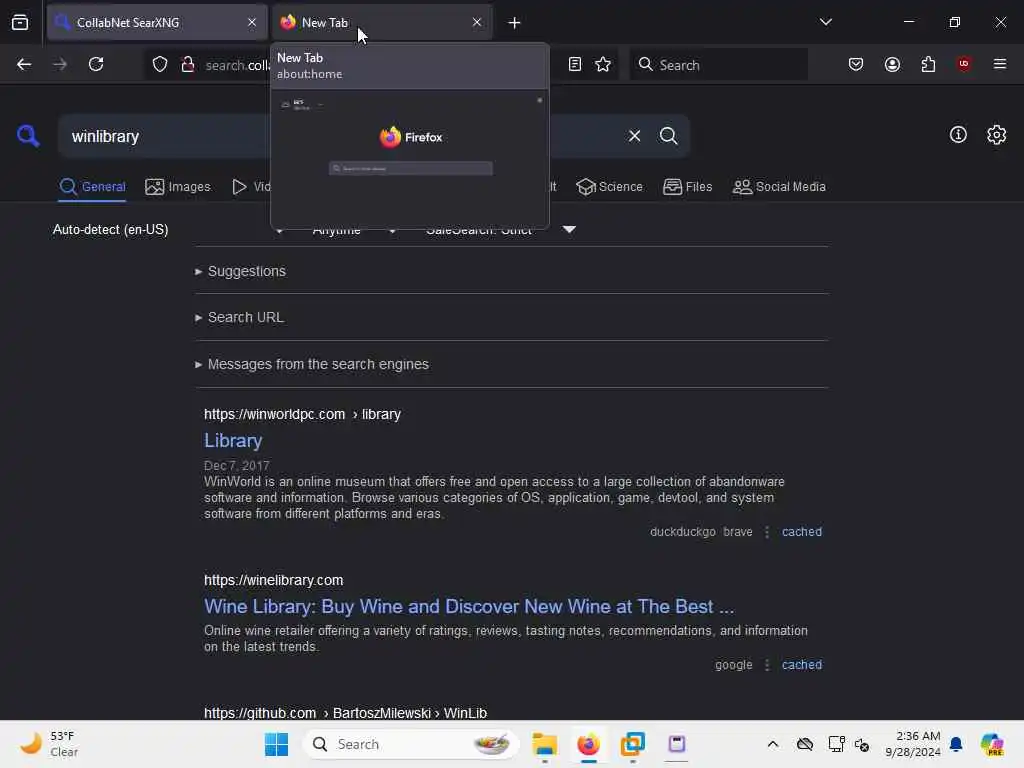
Task: Submit search with magnifier button
Action: (x=668, y=136)
